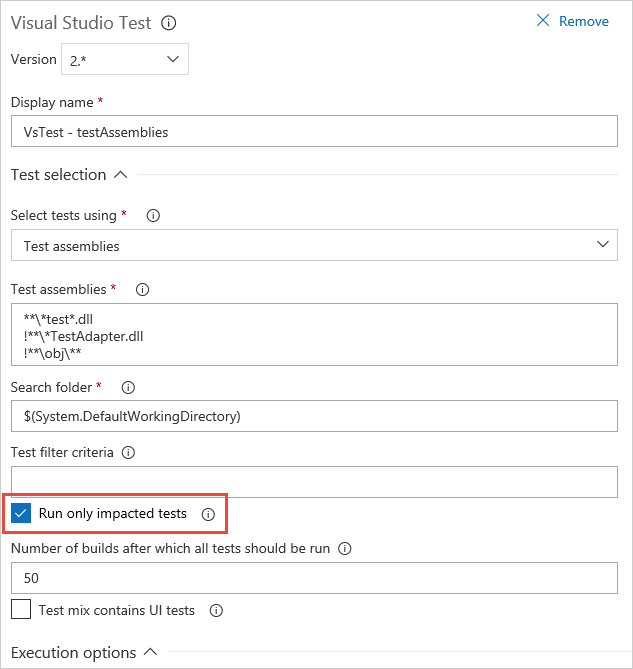Open info for Number of builds setting

click(345, 549)
